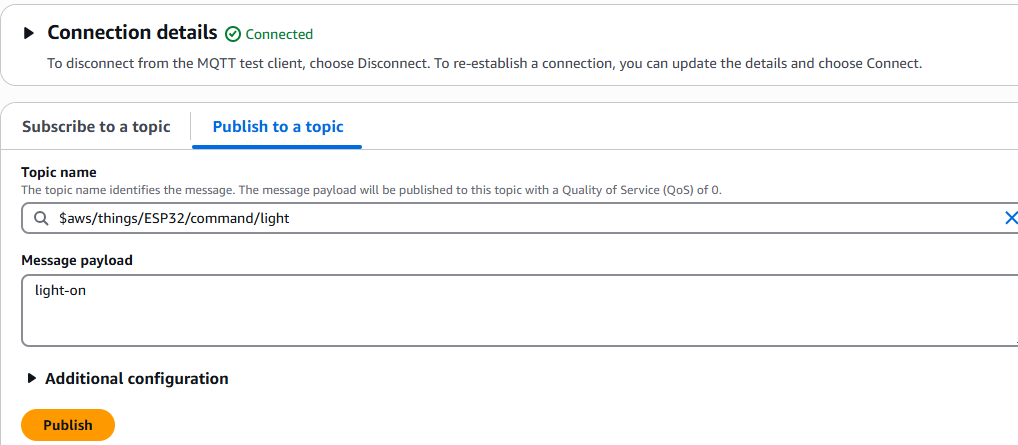
Task: Expand the Connection details disclosure triangle
Action: 29,33
